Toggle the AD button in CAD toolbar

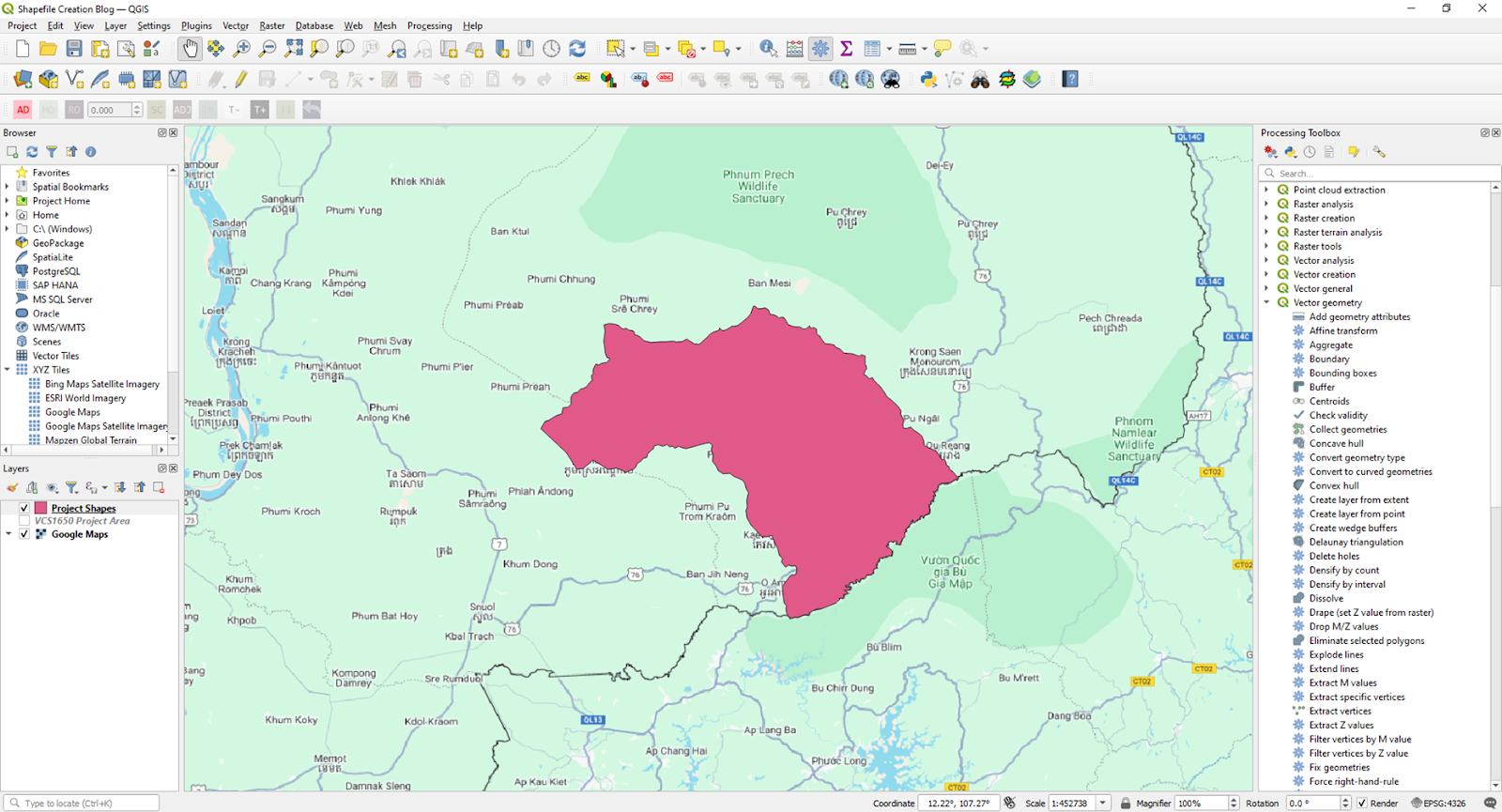(23, 110)
